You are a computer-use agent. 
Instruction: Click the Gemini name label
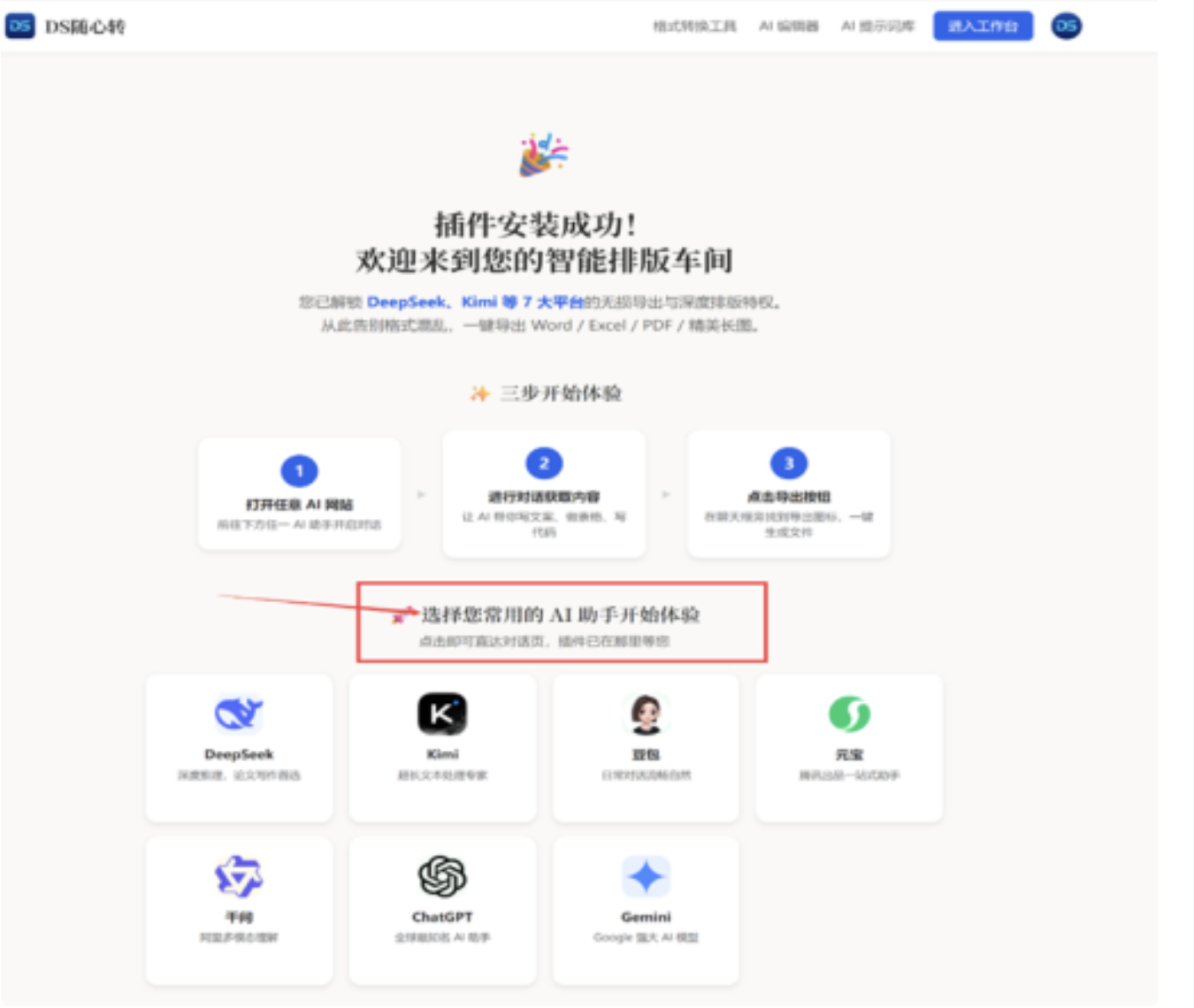pos(646,917)
